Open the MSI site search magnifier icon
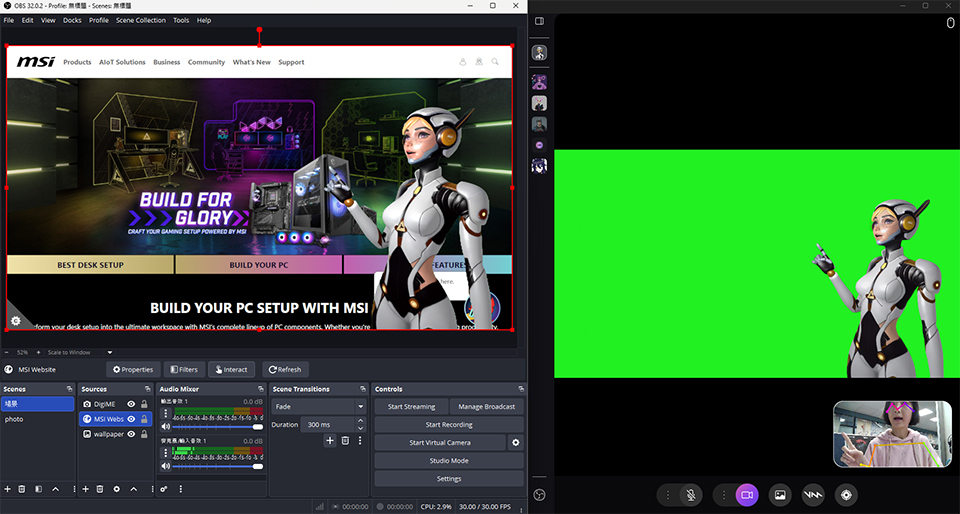 [x=495, y=62]
